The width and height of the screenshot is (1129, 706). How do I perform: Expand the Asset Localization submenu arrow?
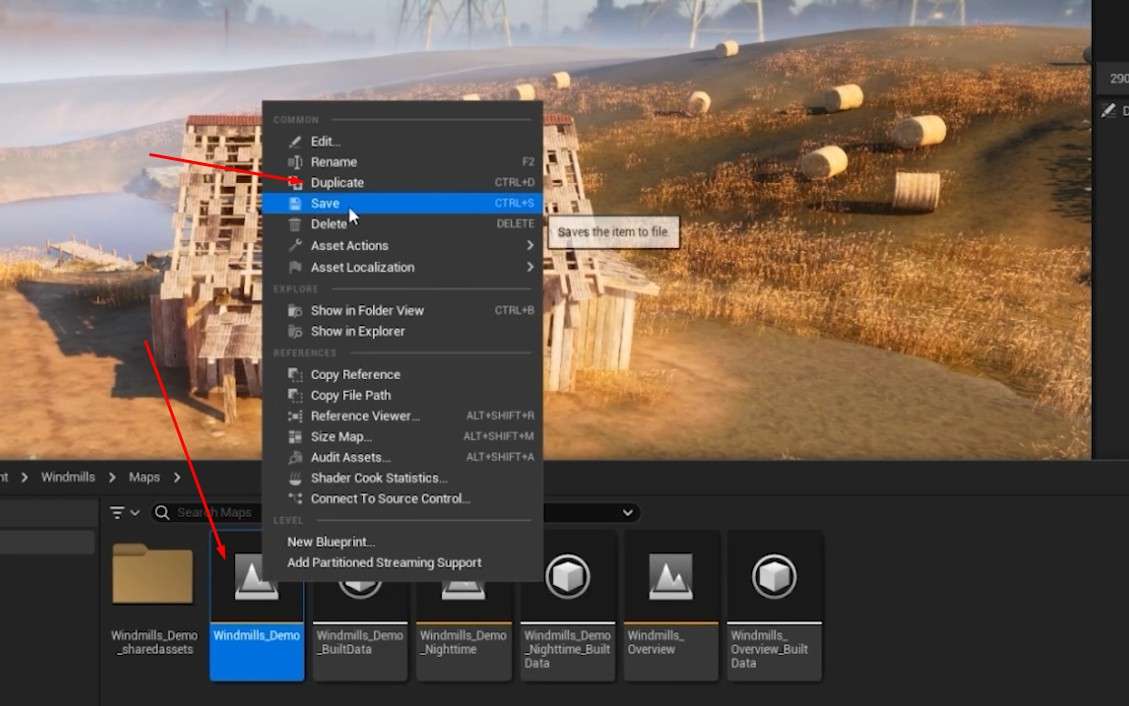[x=530, y=268]
